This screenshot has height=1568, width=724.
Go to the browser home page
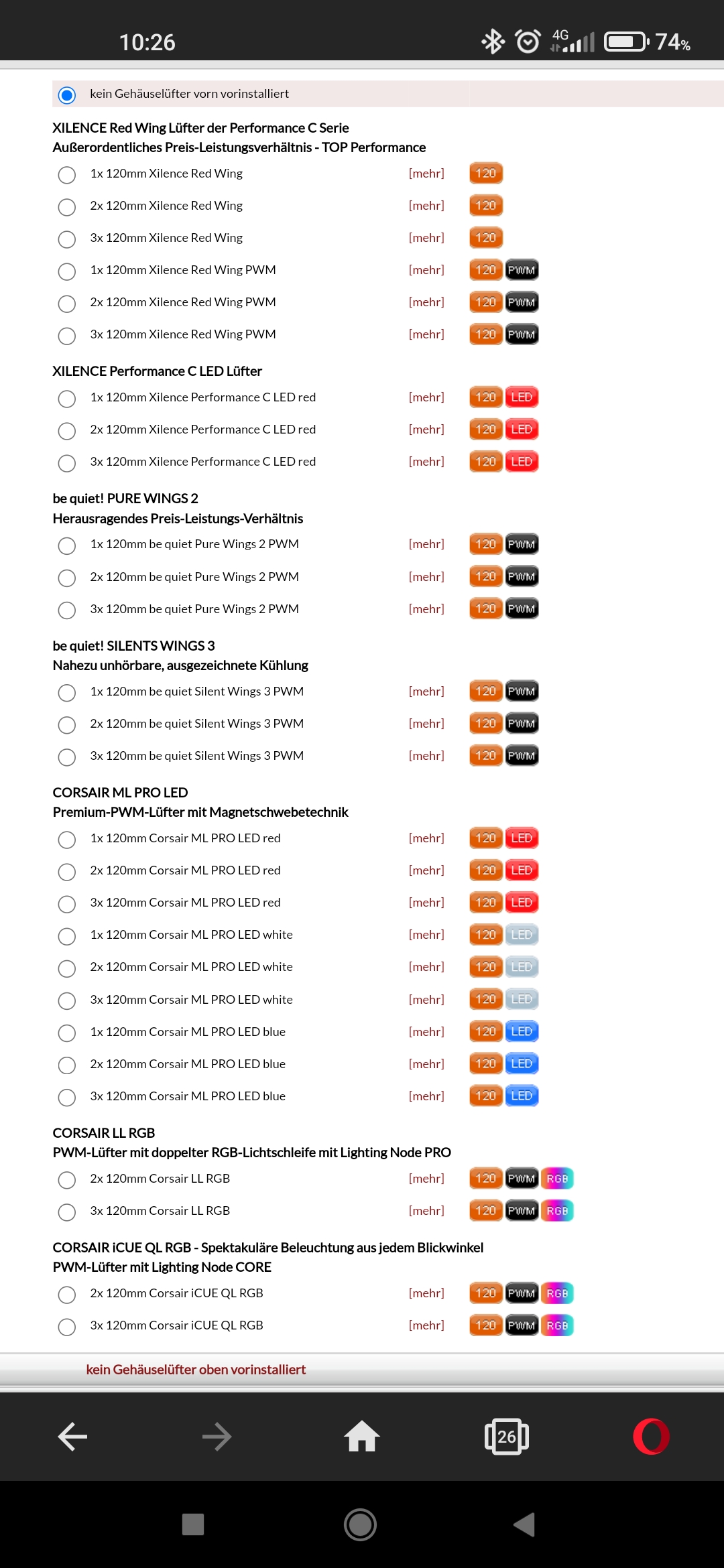362,1436
